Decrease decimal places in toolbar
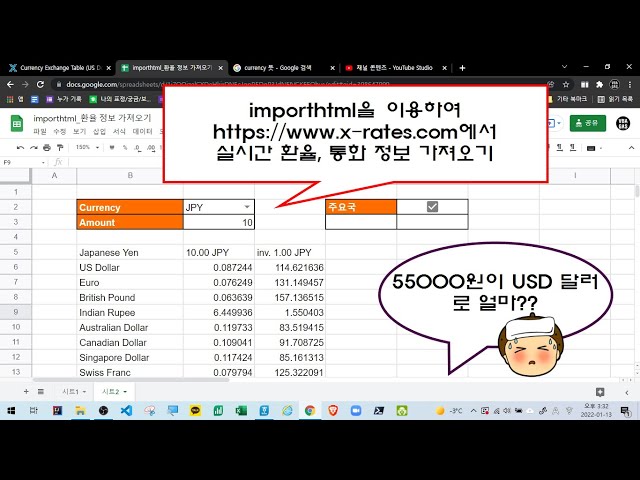640x480 pixels. [138, 147]
